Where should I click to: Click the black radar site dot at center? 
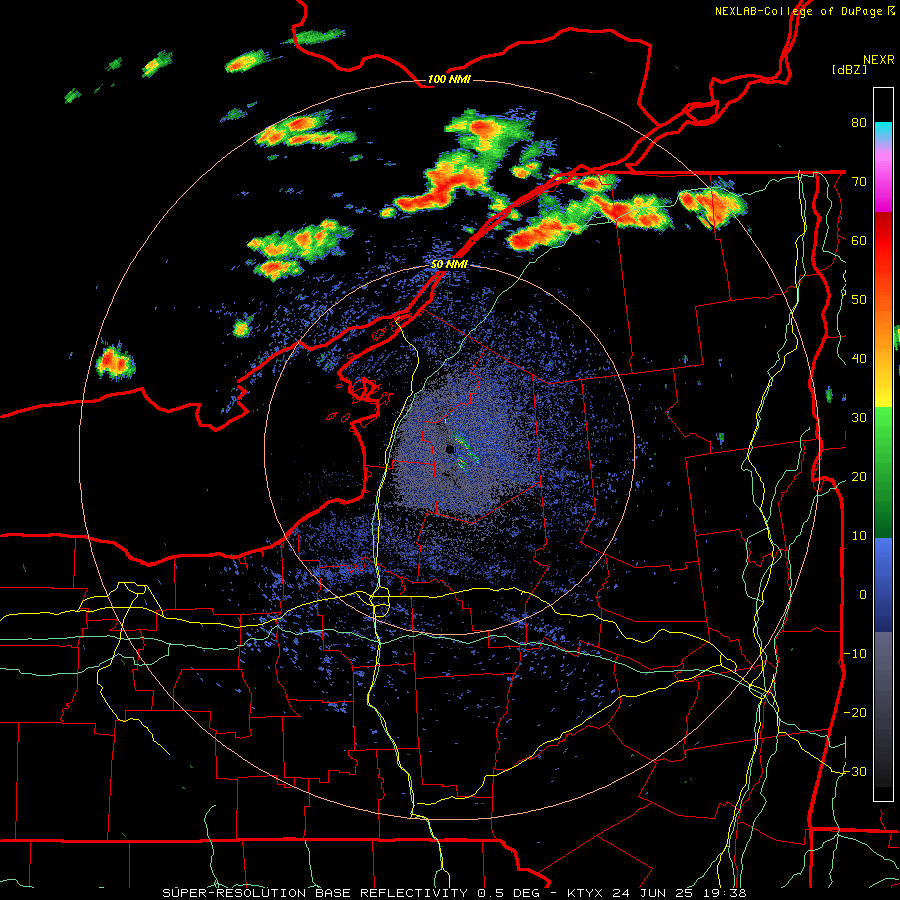(x=450, y=449)
